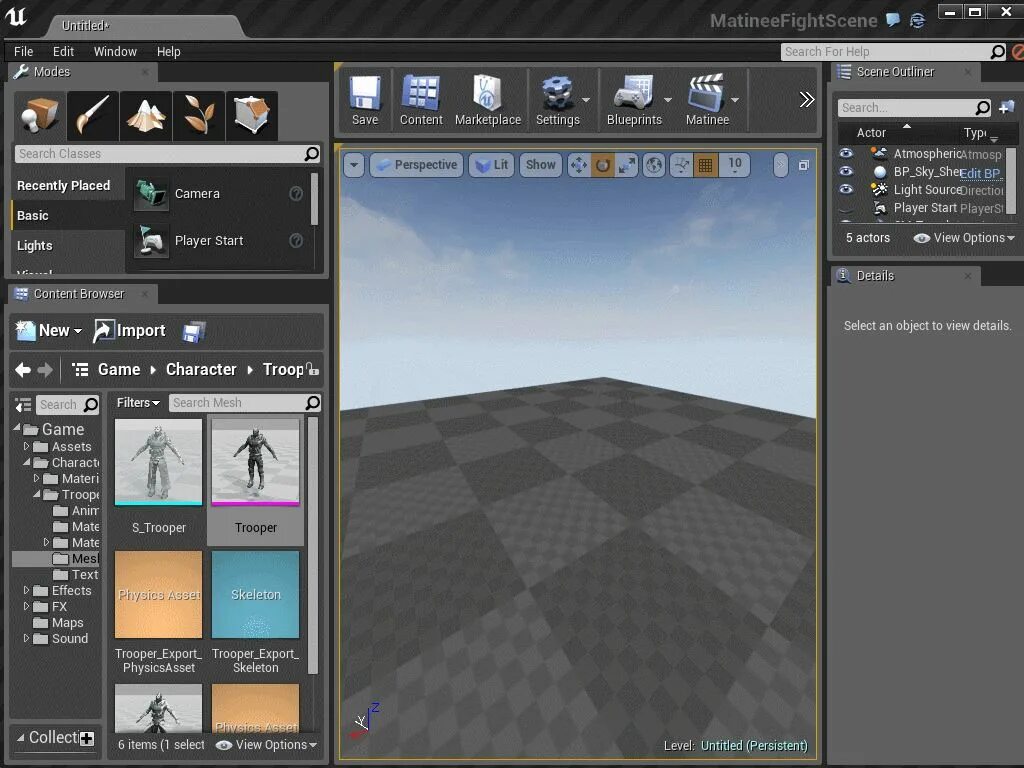
Task: Toggle surface snapping in viewport toolbar
Action: coord(682,165)
